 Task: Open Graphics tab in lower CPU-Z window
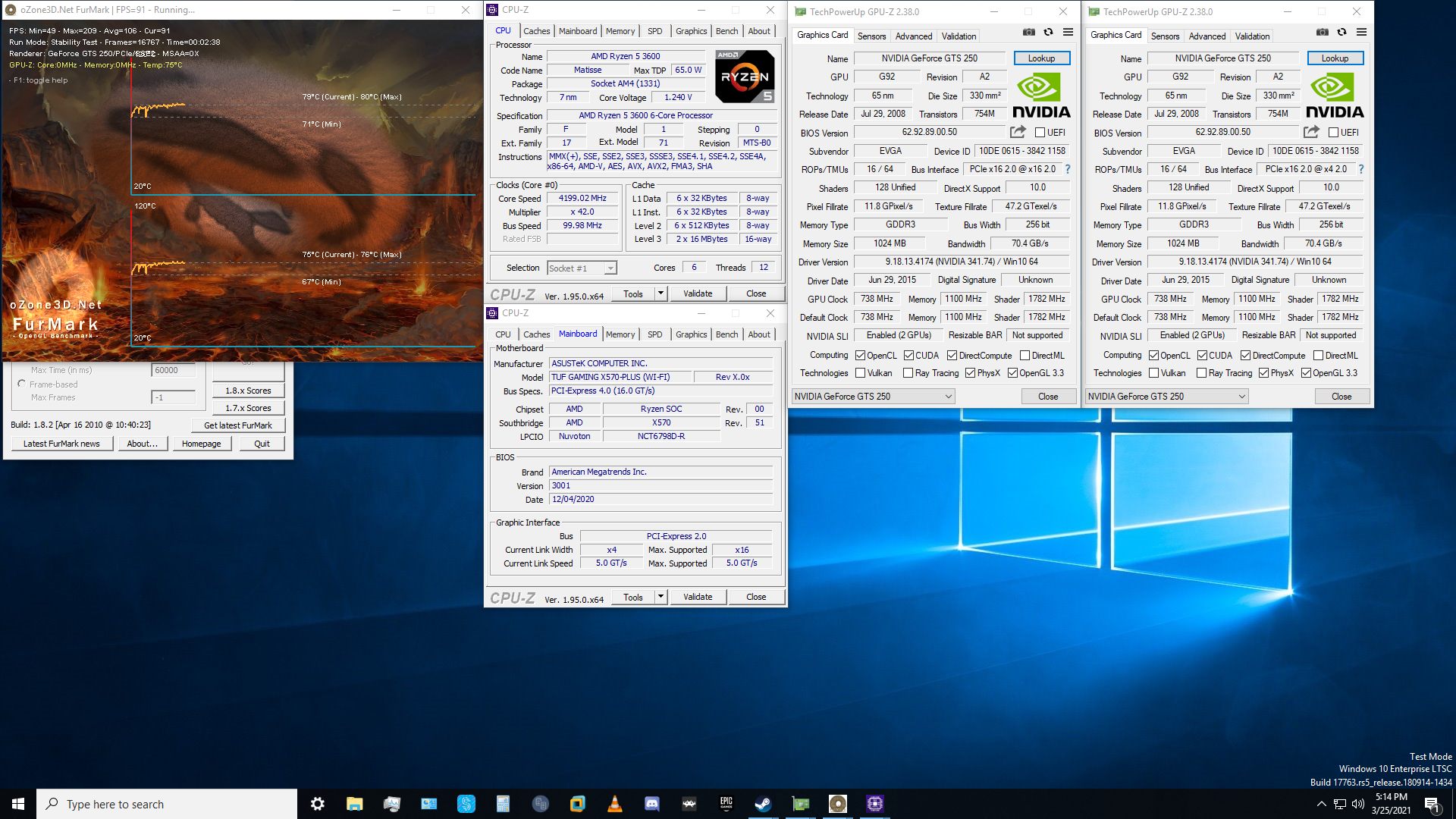(691, 334)
